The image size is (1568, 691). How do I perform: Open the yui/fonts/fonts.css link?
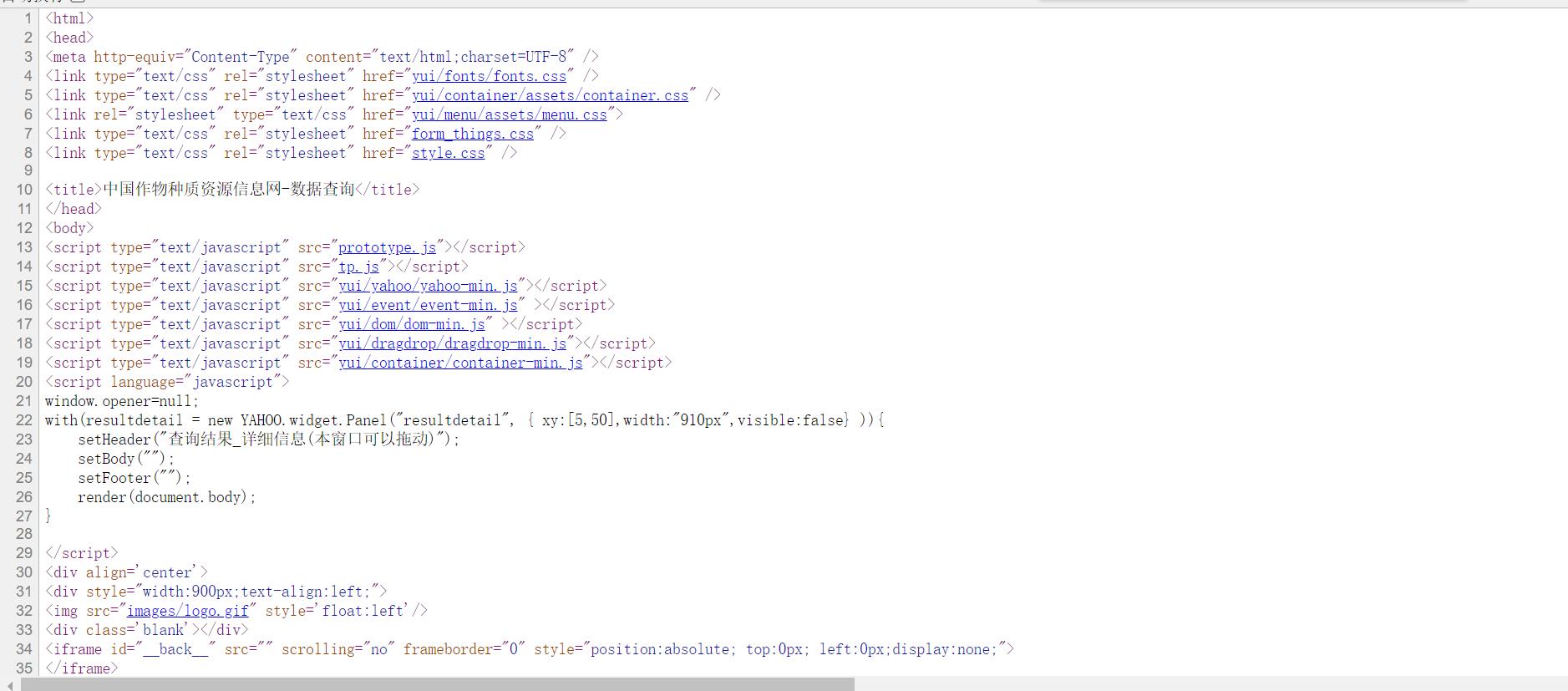489,76
